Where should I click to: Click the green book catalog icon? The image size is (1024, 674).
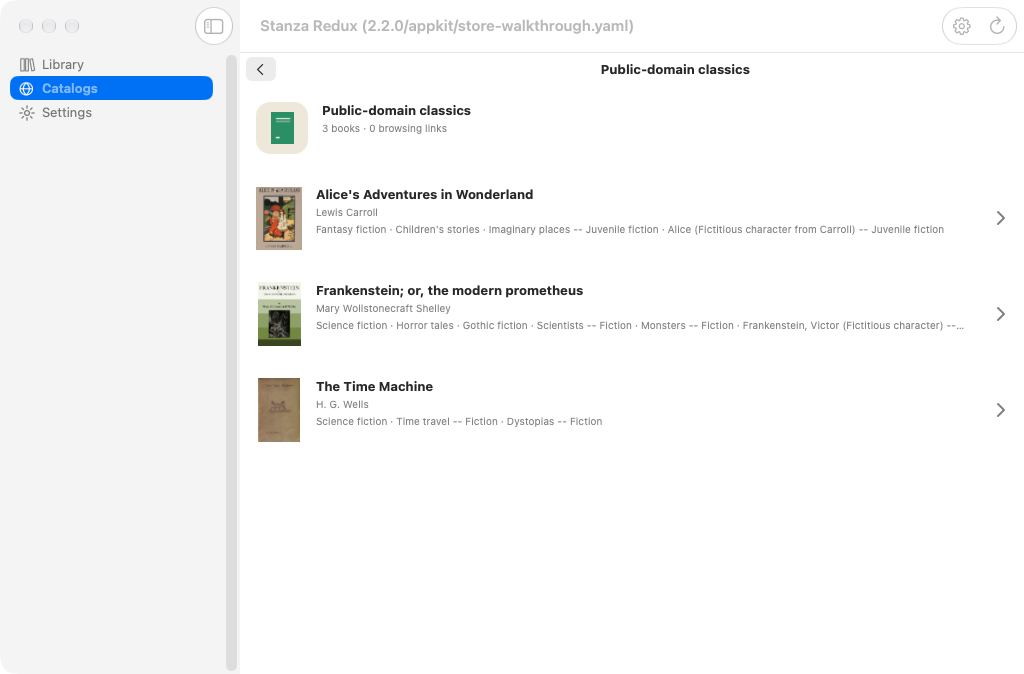pyautogui.click(x=282, y=128)
